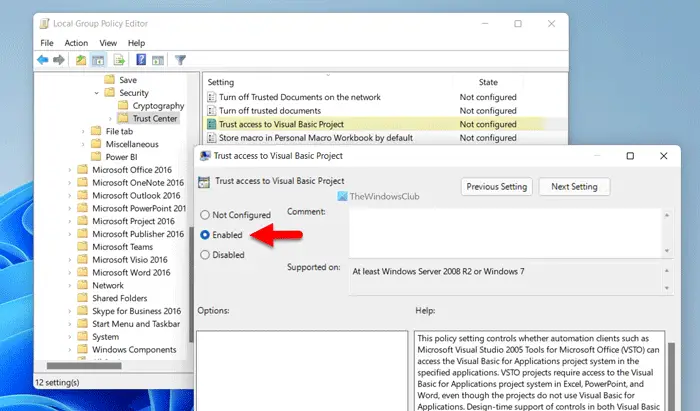
Task: Click the Save folder icon in tree
Action: 109,79
